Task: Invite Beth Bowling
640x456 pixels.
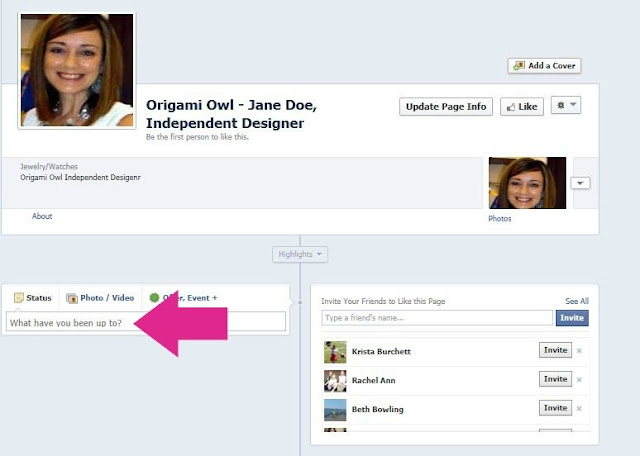Action: (555, 408)
